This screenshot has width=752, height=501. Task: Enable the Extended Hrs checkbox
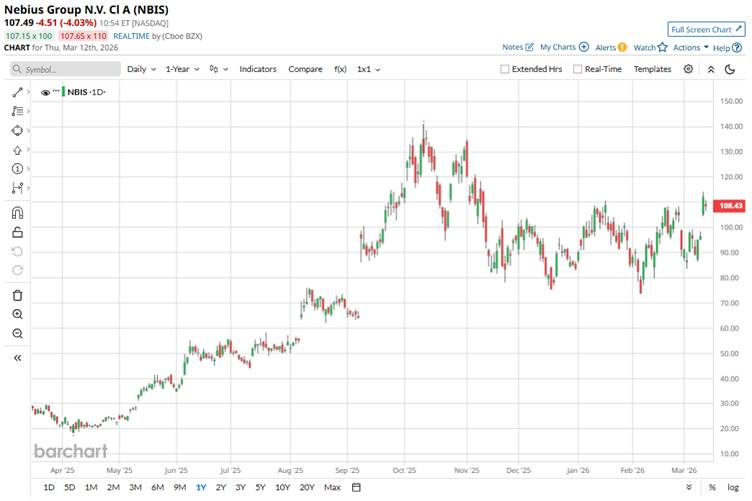[505, 69]
